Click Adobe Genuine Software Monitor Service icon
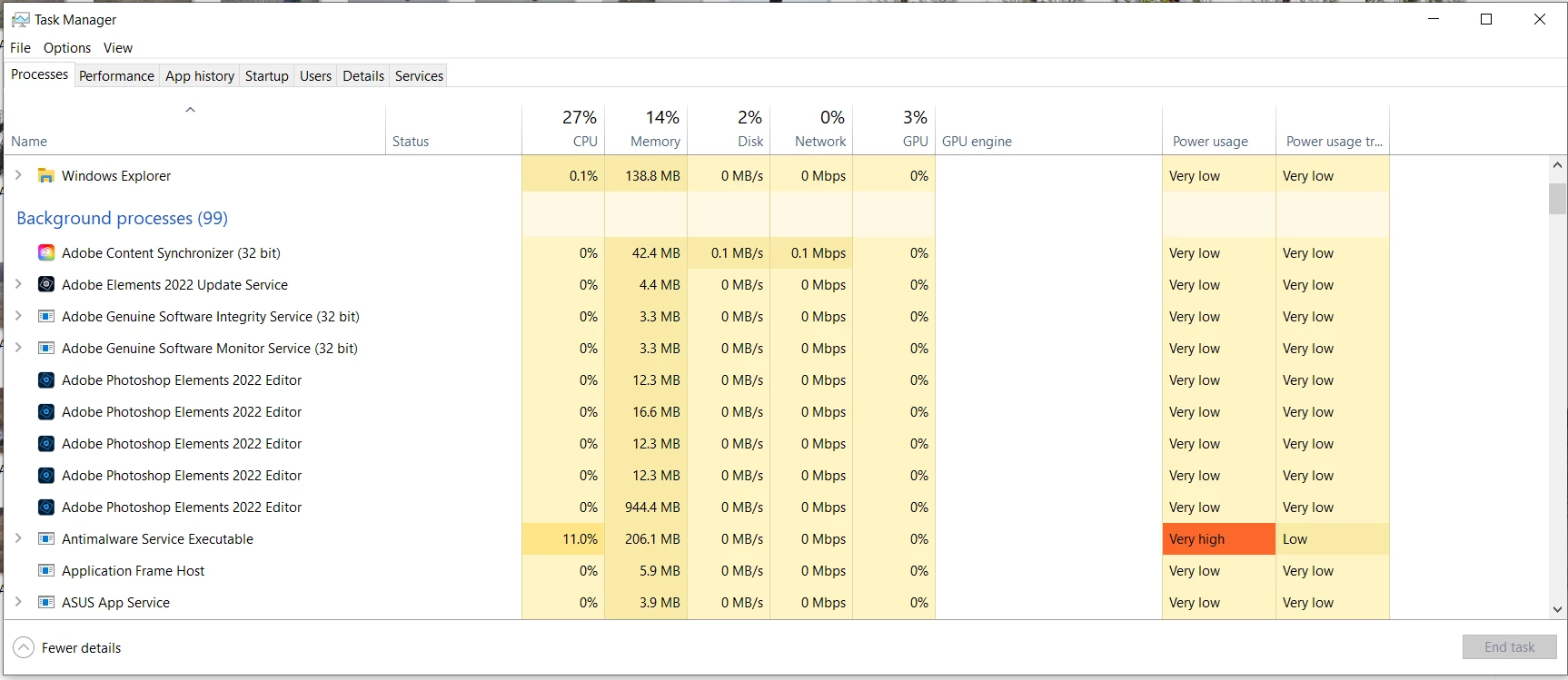Viewport: 1568px width, 680px height. [46, 349]
